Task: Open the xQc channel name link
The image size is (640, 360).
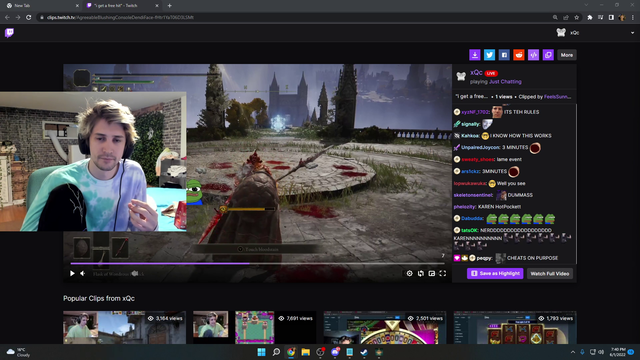Action: point(476,73)
